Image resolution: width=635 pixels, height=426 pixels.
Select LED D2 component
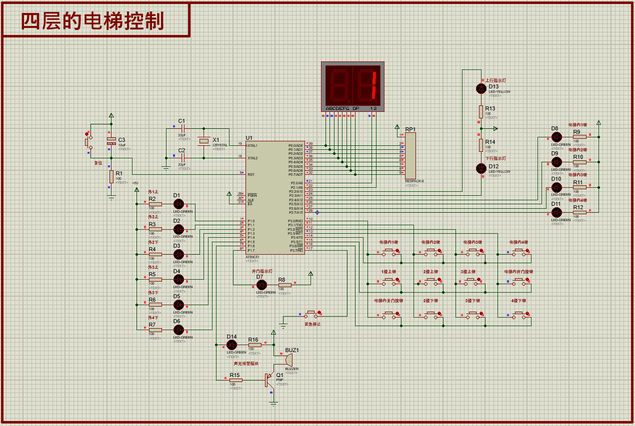179,229
